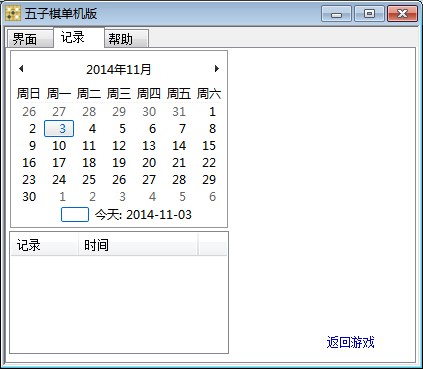Minimize the Gomoku window
The width and height of the screenshot is (423, 369).
point(336,14)
